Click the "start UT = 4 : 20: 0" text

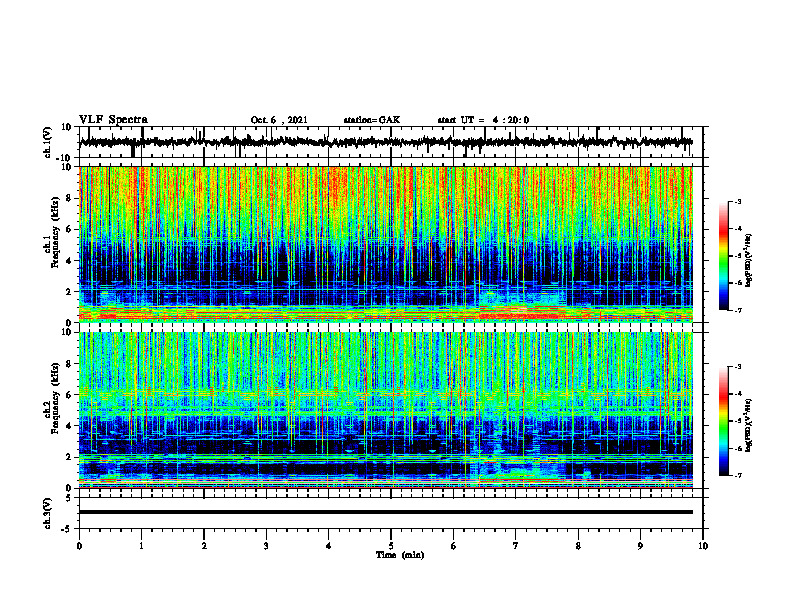pos(483,120)
